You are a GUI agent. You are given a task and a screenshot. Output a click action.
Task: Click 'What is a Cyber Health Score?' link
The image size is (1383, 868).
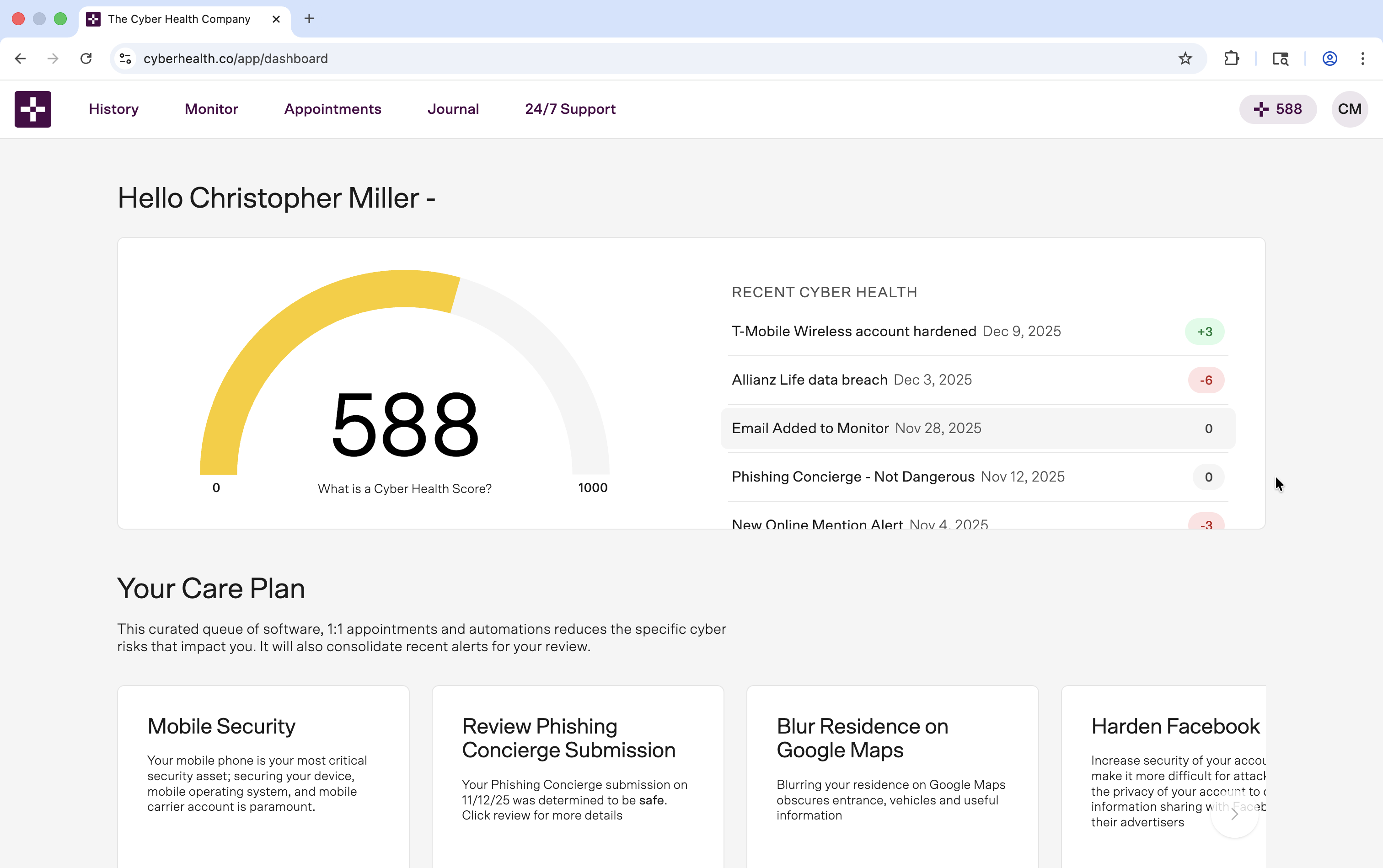(404, 488)
